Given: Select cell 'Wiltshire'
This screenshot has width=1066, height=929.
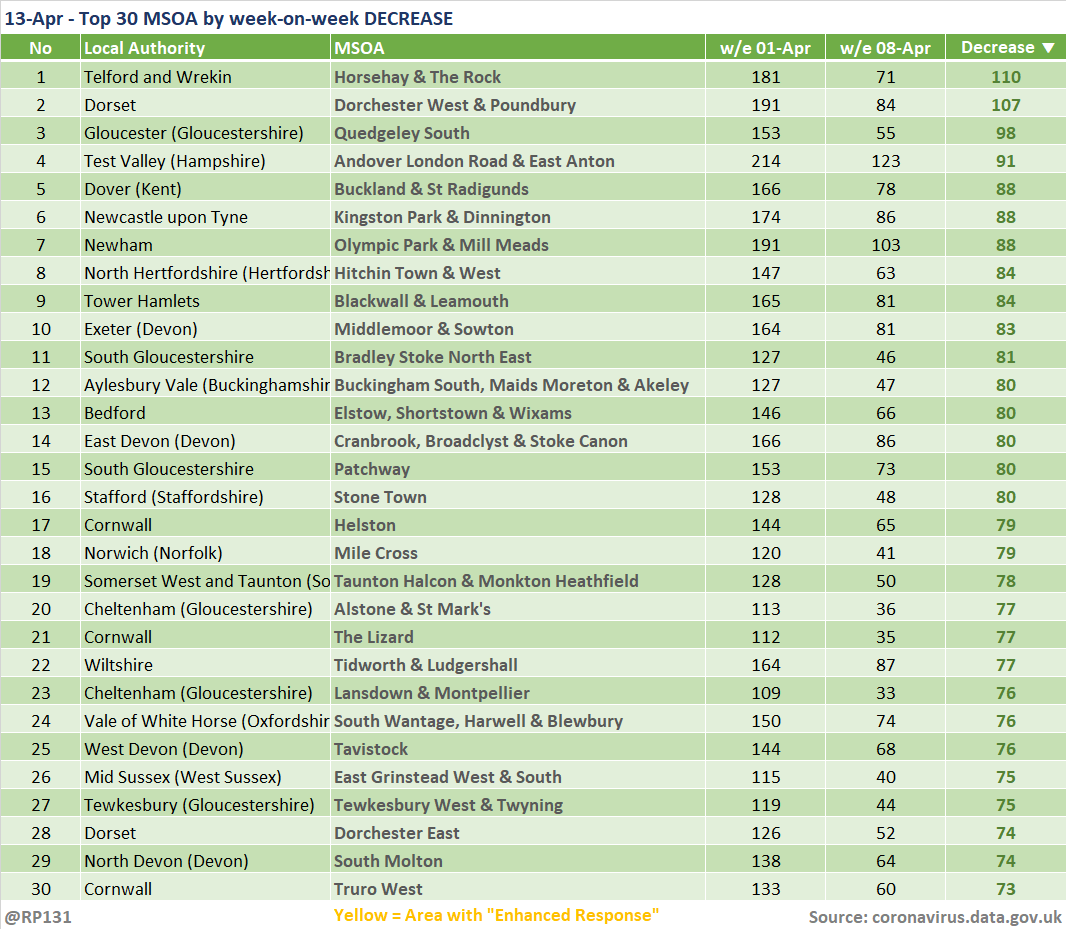Looking at the screenshot, I should coord(205,664).
